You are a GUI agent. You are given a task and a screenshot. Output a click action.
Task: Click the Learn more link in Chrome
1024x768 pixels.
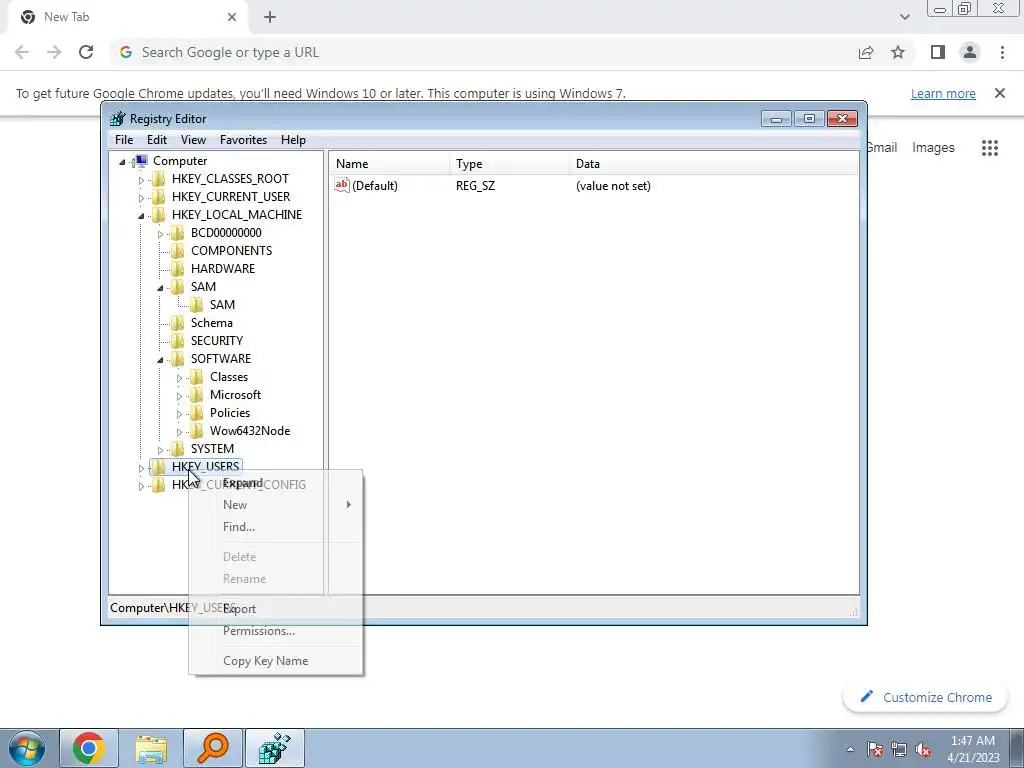pos(943,93)
